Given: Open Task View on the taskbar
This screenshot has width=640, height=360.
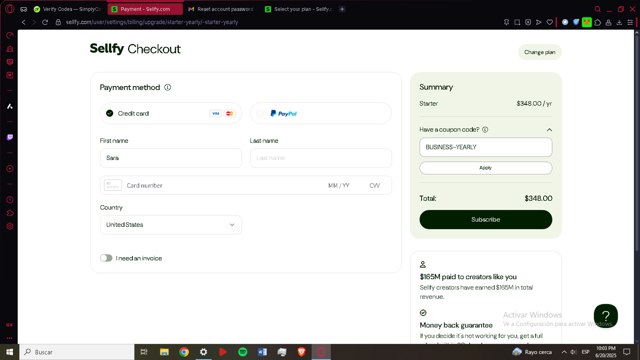Looking at the screenshot, I should pyautogui.click(x=144, y=352).
